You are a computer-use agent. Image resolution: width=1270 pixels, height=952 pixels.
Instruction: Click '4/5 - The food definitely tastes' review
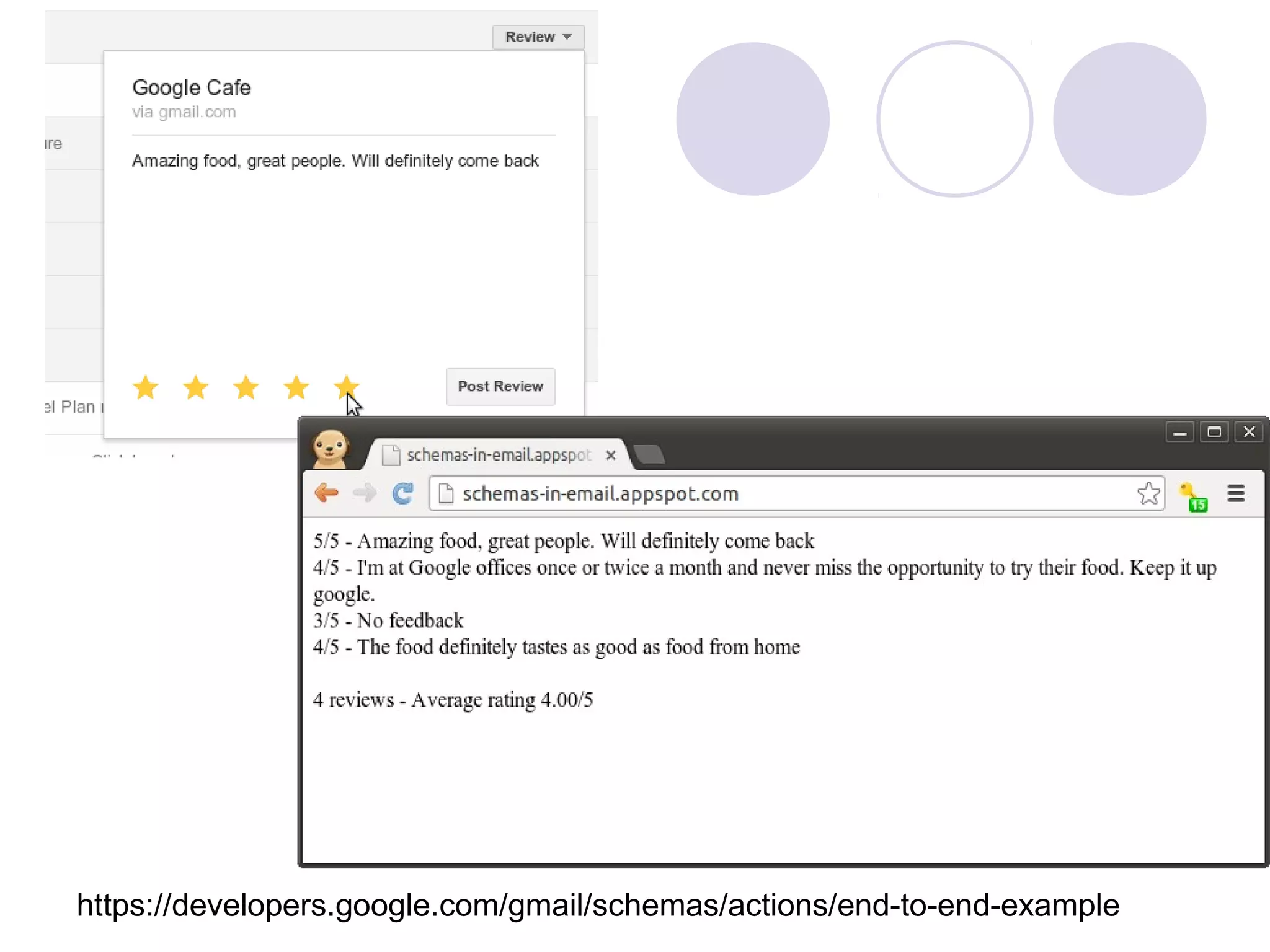(x=557, y=647)
